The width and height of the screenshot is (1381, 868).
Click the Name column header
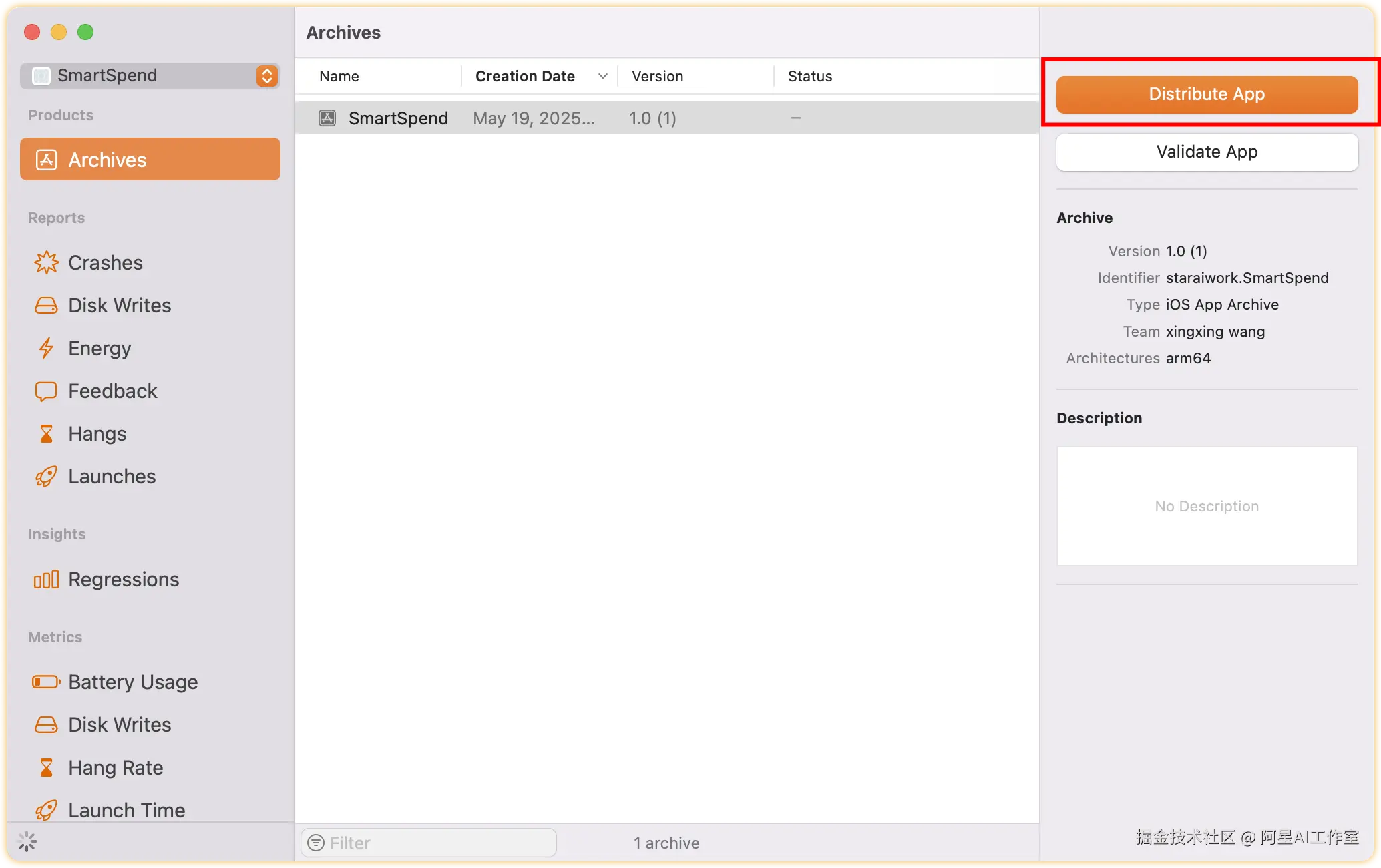coord(339,76)
